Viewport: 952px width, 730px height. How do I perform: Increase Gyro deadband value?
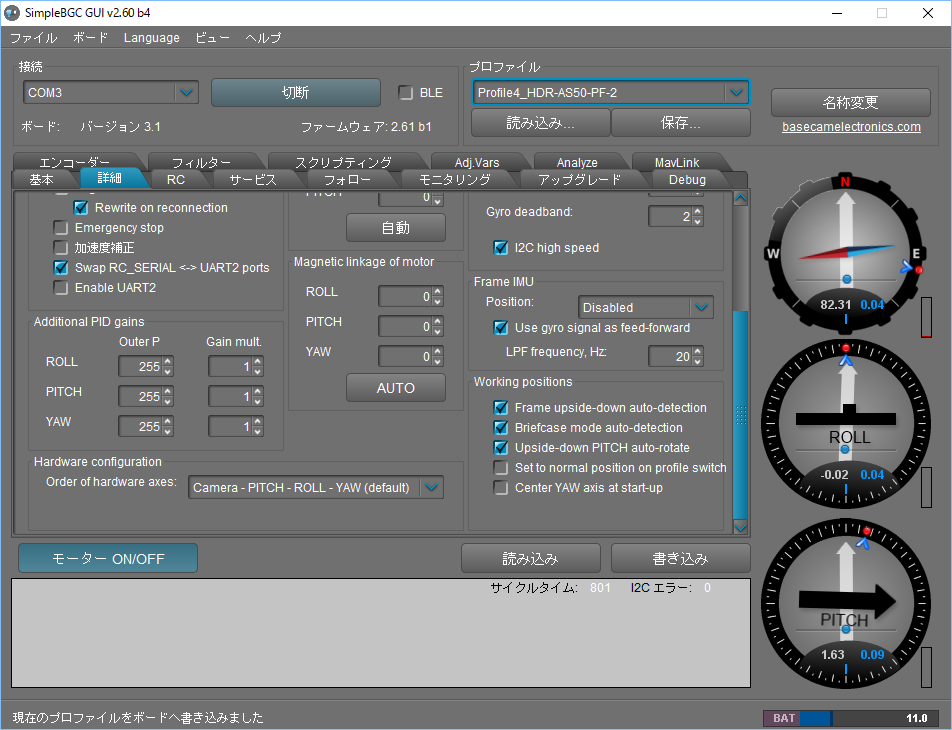tap(698, 211)
